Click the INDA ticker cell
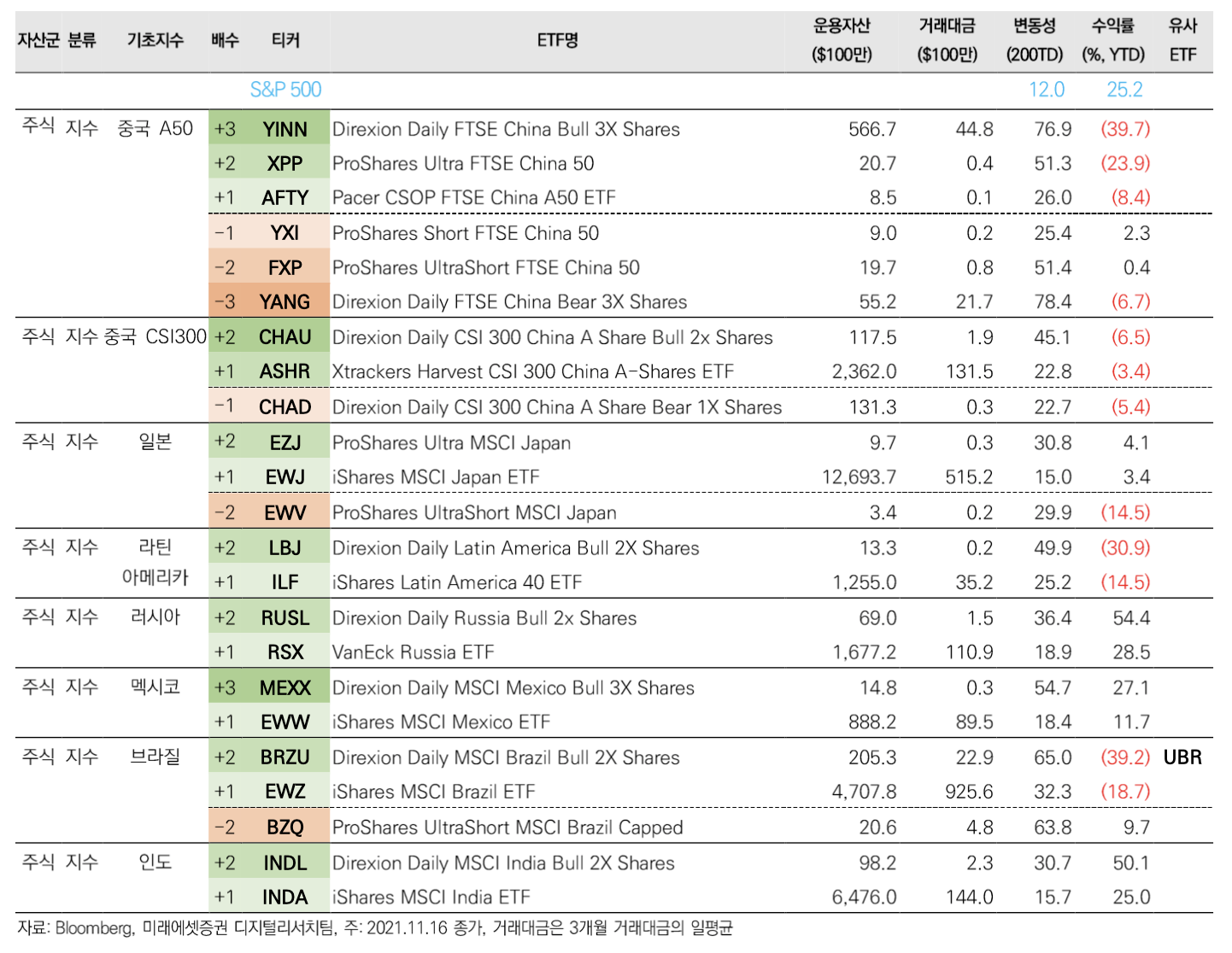The image size is (1232, 953). tap(285, 897)
